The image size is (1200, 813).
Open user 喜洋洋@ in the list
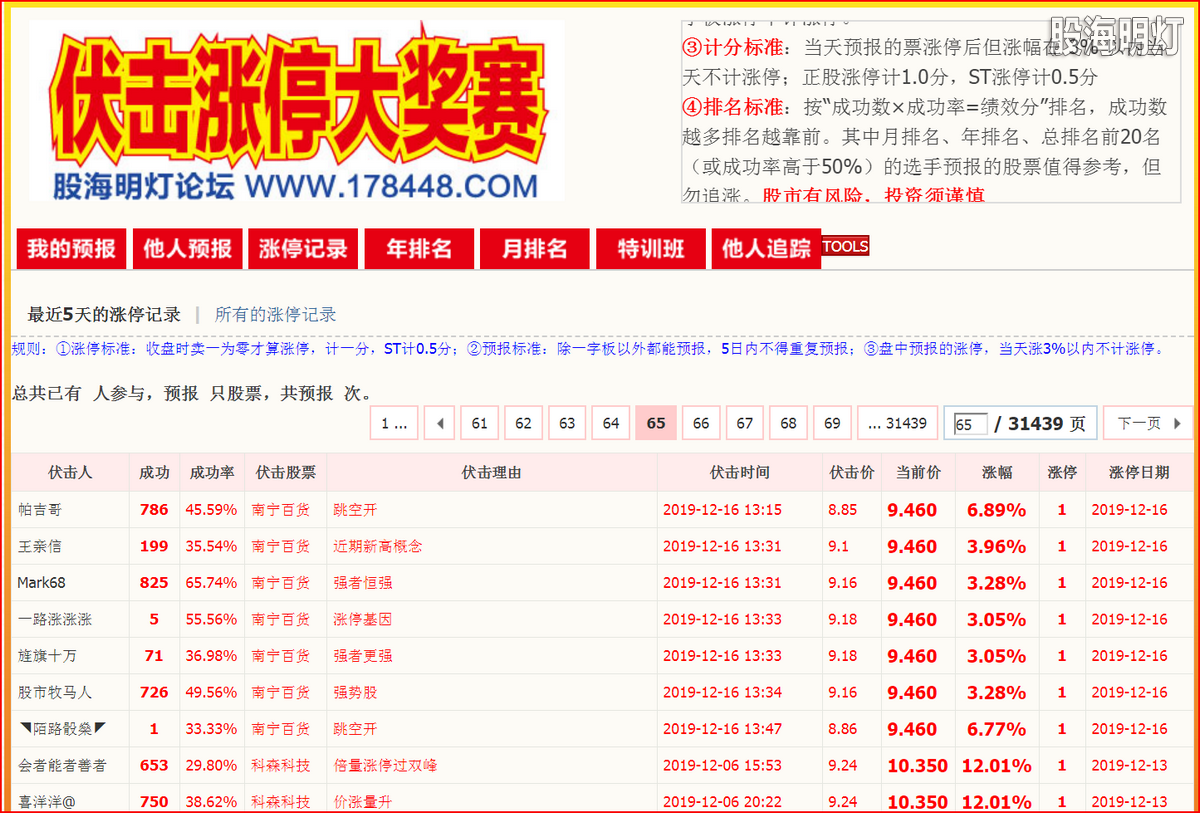(46, 802)
